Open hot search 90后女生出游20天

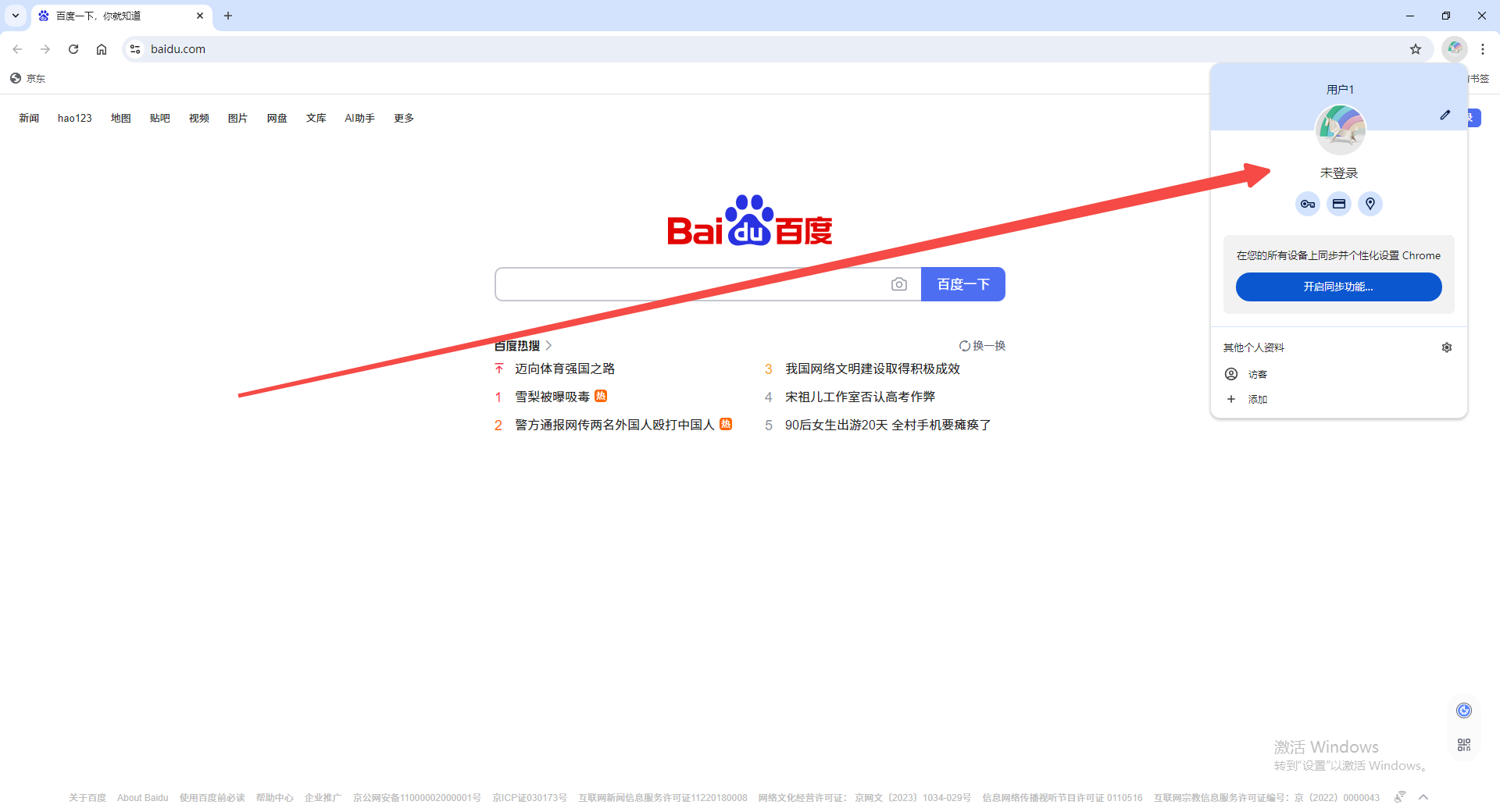[x=888, y=425]
